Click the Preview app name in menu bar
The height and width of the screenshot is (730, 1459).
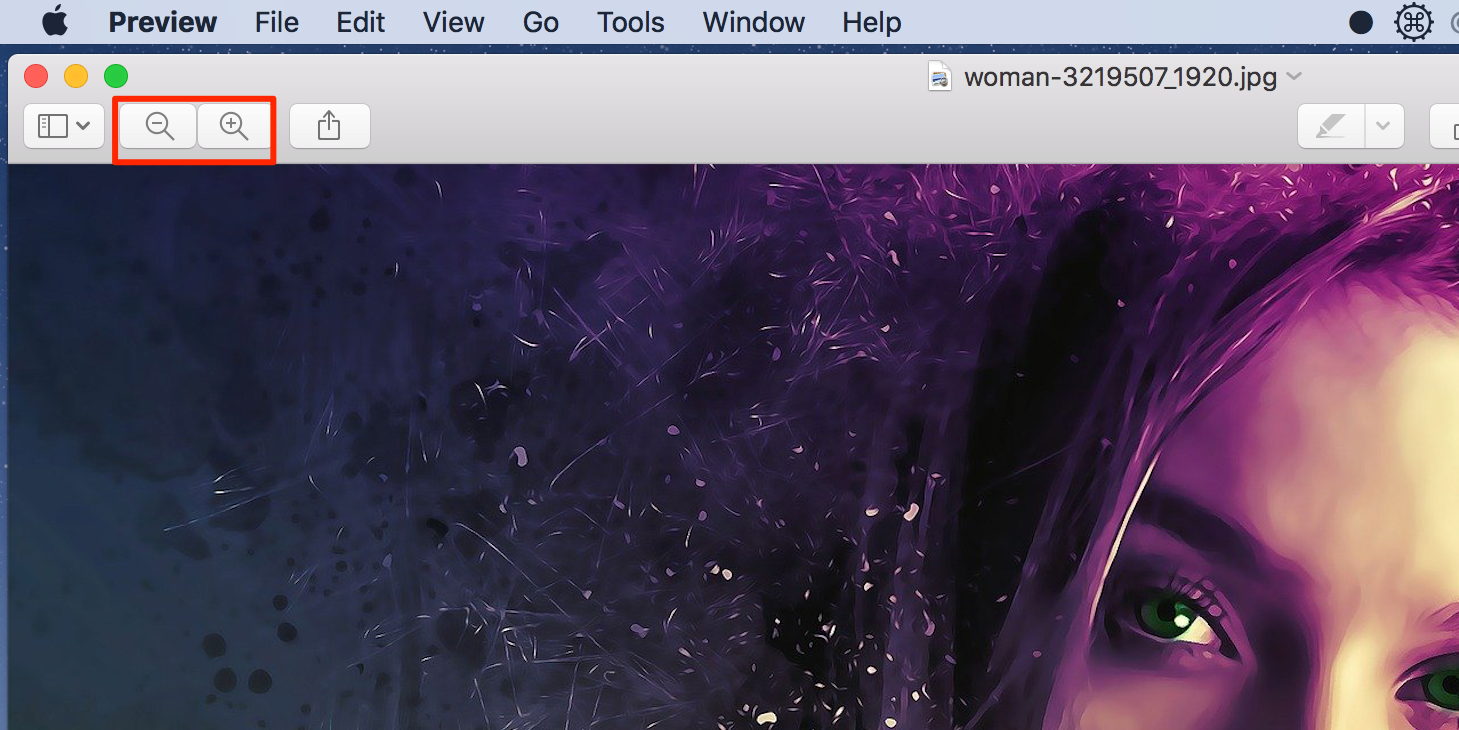tap(162, 21)
